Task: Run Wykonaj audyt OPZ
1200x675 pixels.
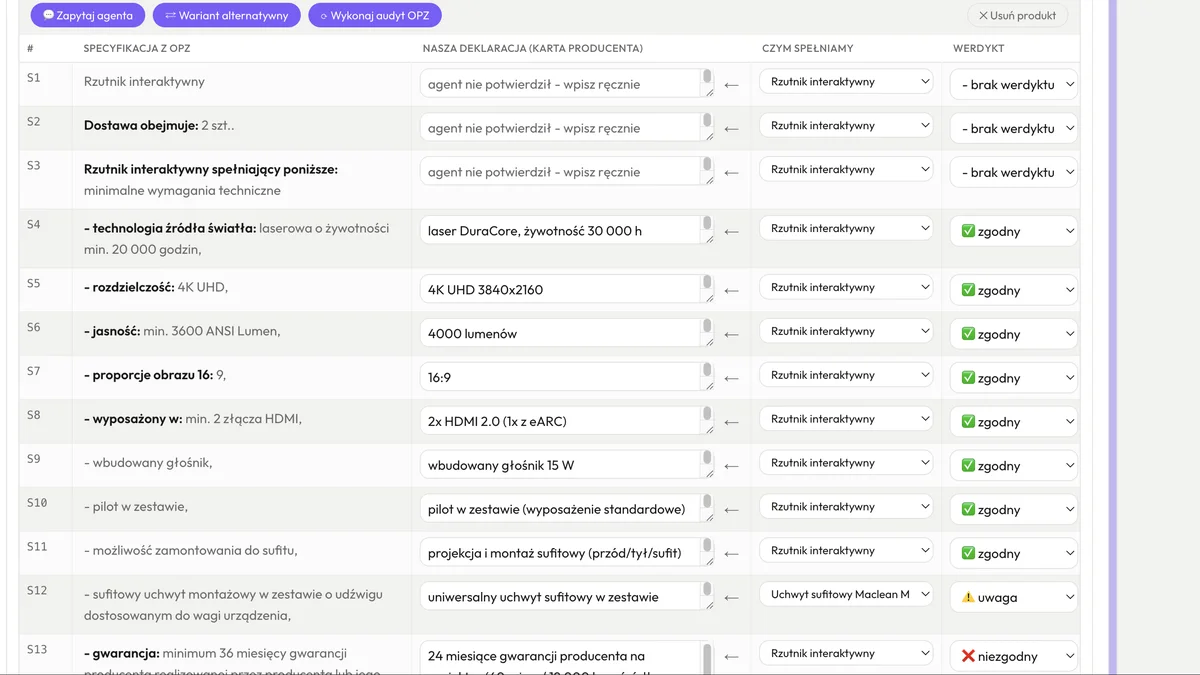Action: click(x=375, y=16)
